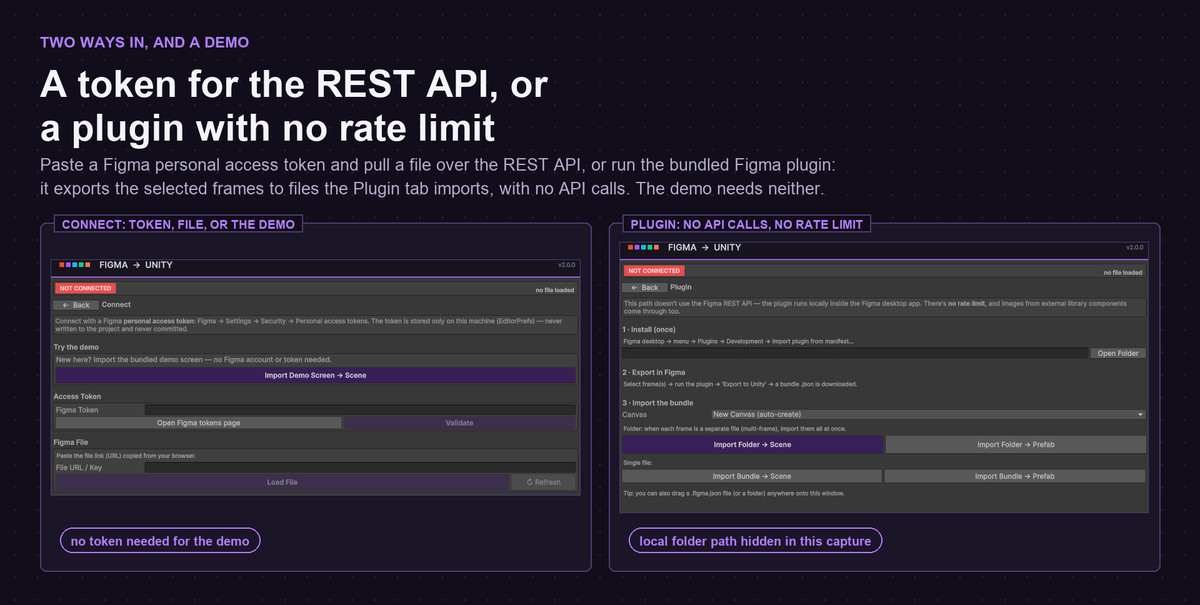Open the Canvas dropdown
The width and height of the screenshot is (1200, 605).
click(x=927, y=414)
